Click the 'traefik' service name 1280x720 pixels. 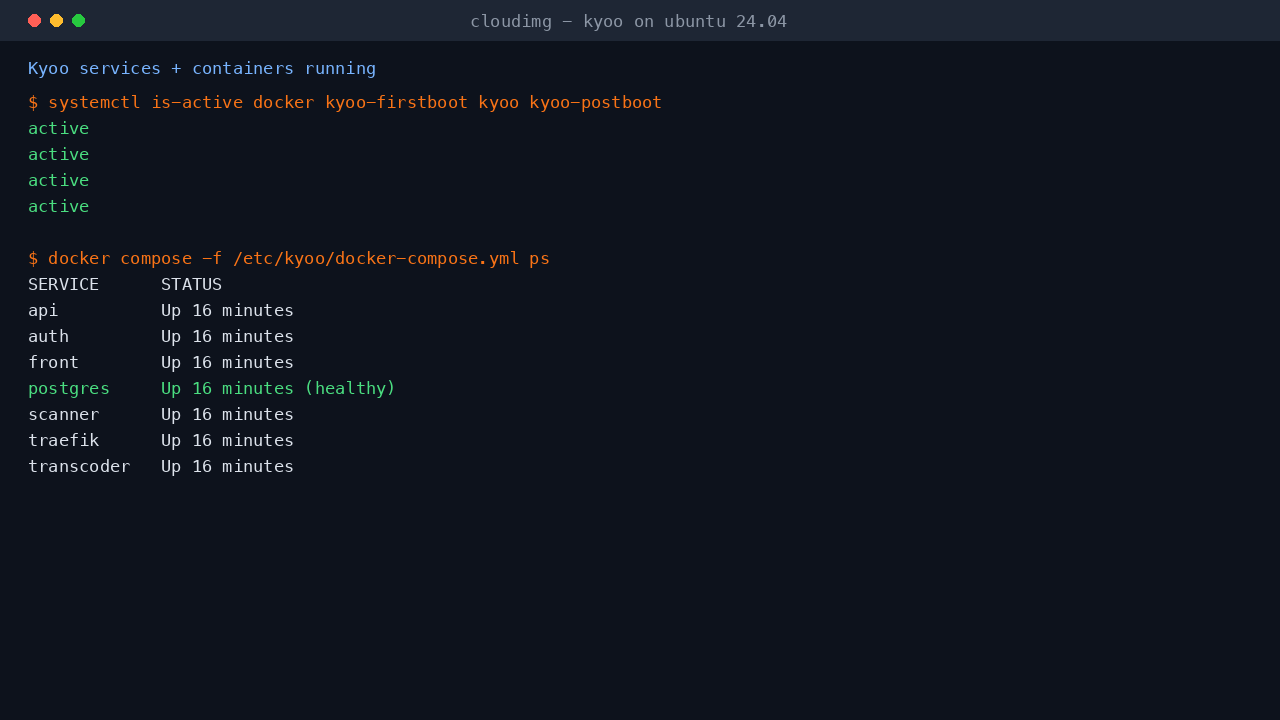point(64,440)
